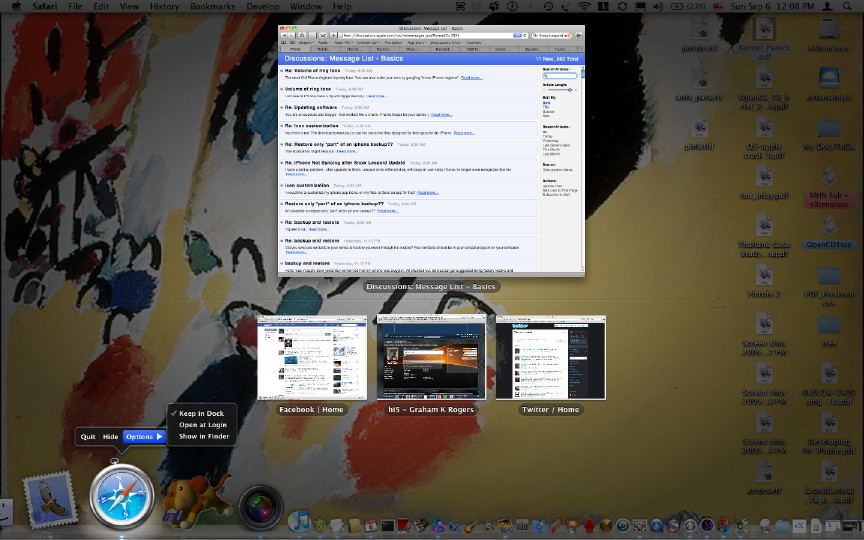Select the pinta.tiff desktop file
The height and width of the screenshot is (540, 864).
tap(699, 134)
